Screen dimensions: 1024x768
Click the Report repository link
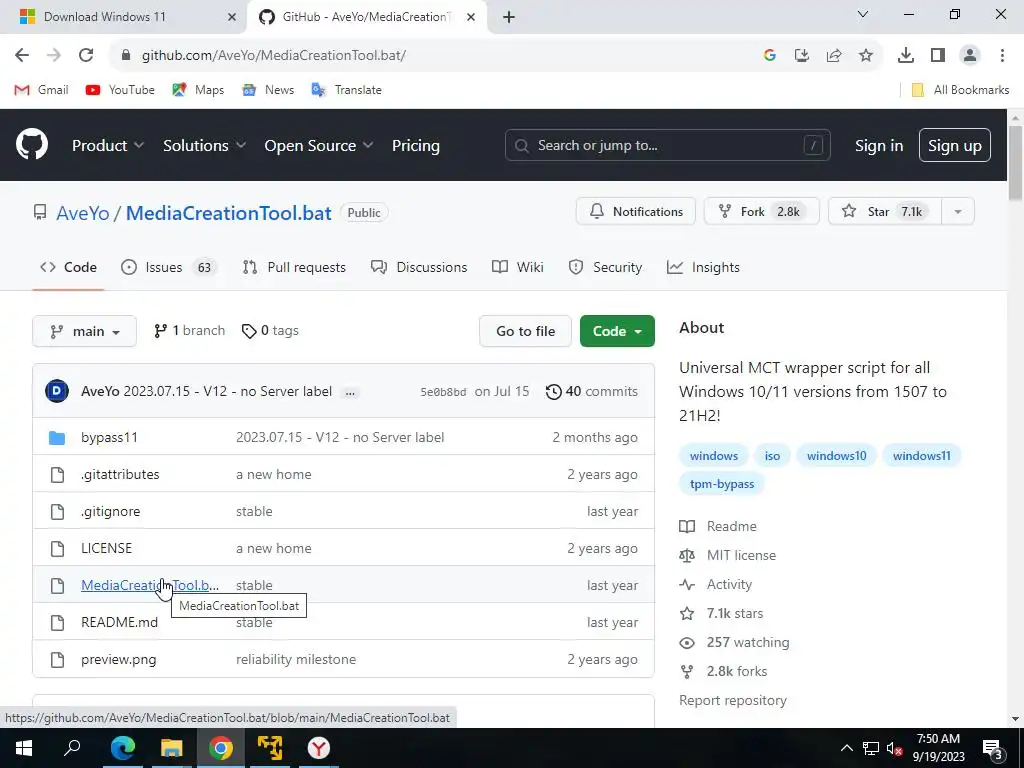tap(733, 700)
